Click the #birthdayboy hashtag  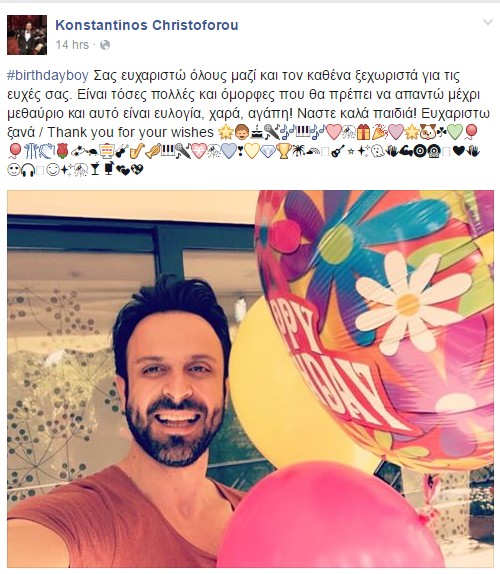[x=48, y=75]
